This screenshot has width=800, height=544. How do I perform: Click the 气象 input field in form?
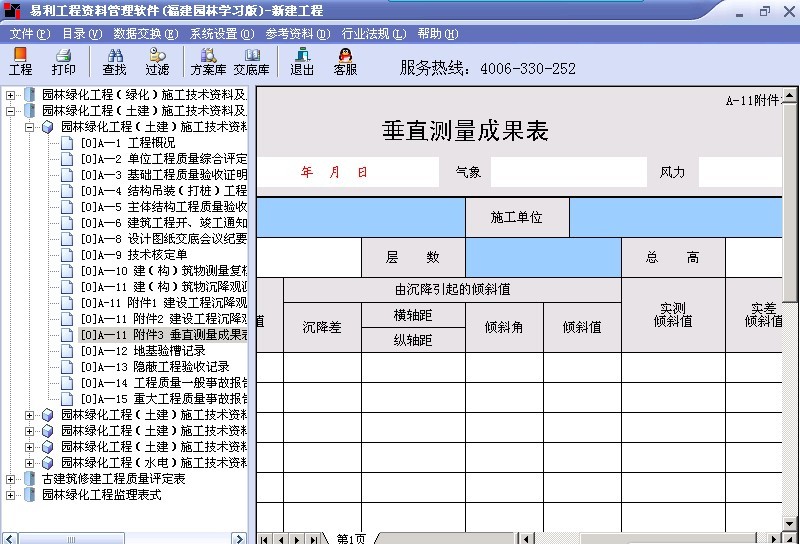click(x=568, y=172)
